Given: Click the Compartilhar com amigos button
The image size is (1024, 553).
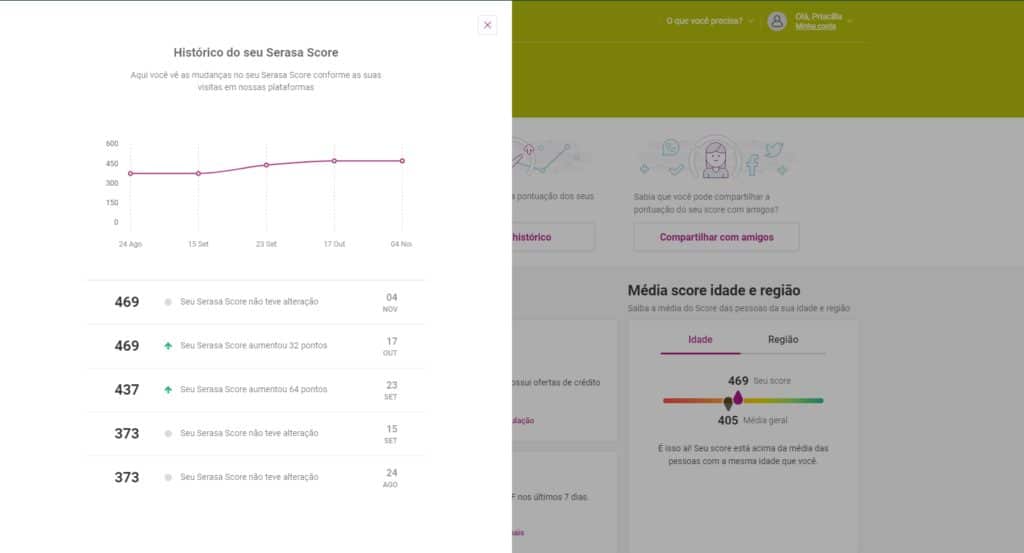Looking at the screenshot, I should click(716, 237).
